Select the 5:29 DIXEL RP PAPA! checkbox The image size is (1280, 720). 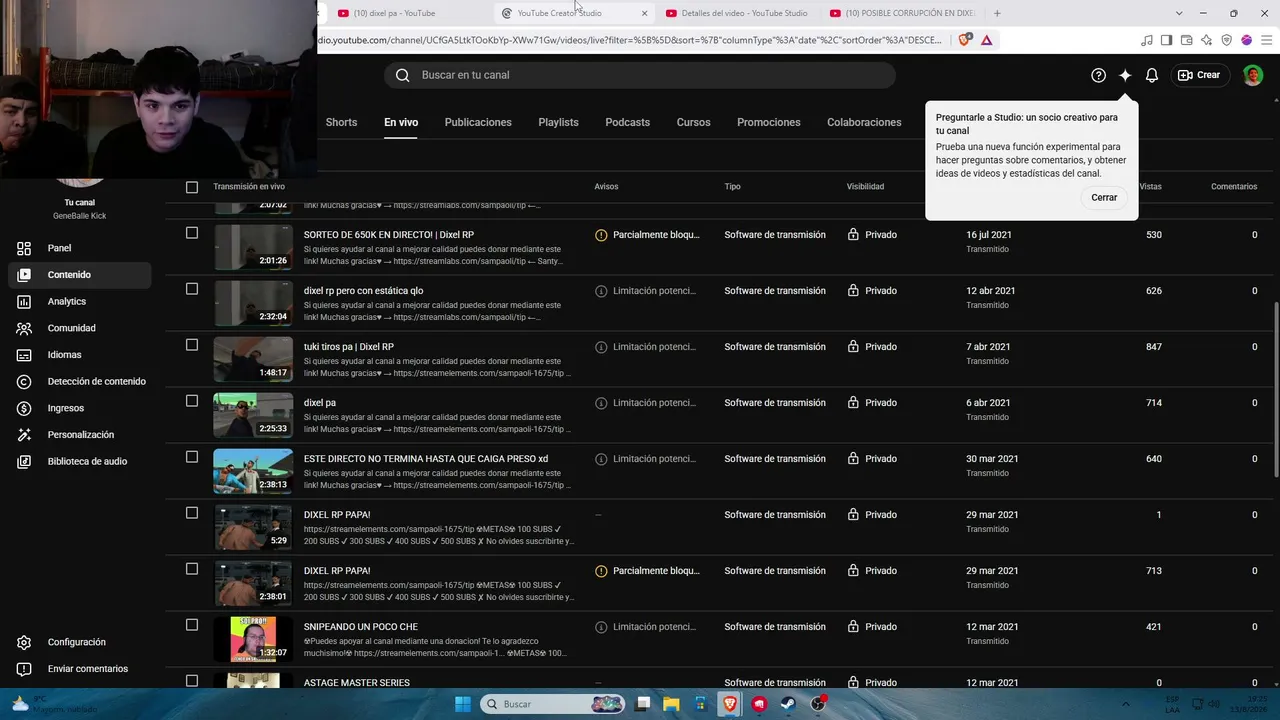coord(192,513)
